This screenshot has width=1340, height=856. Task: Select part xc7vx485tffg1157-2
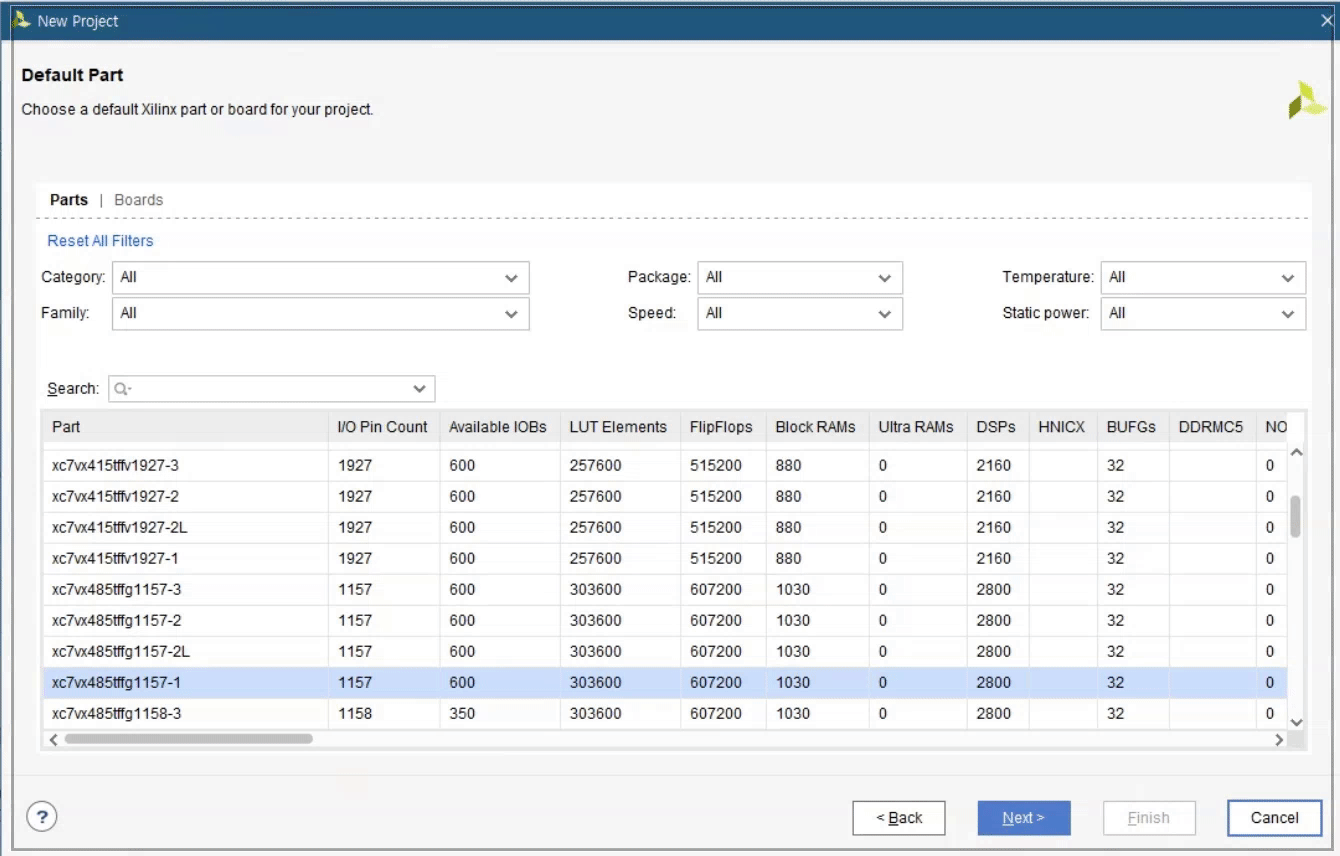click(x=664, y=620)
